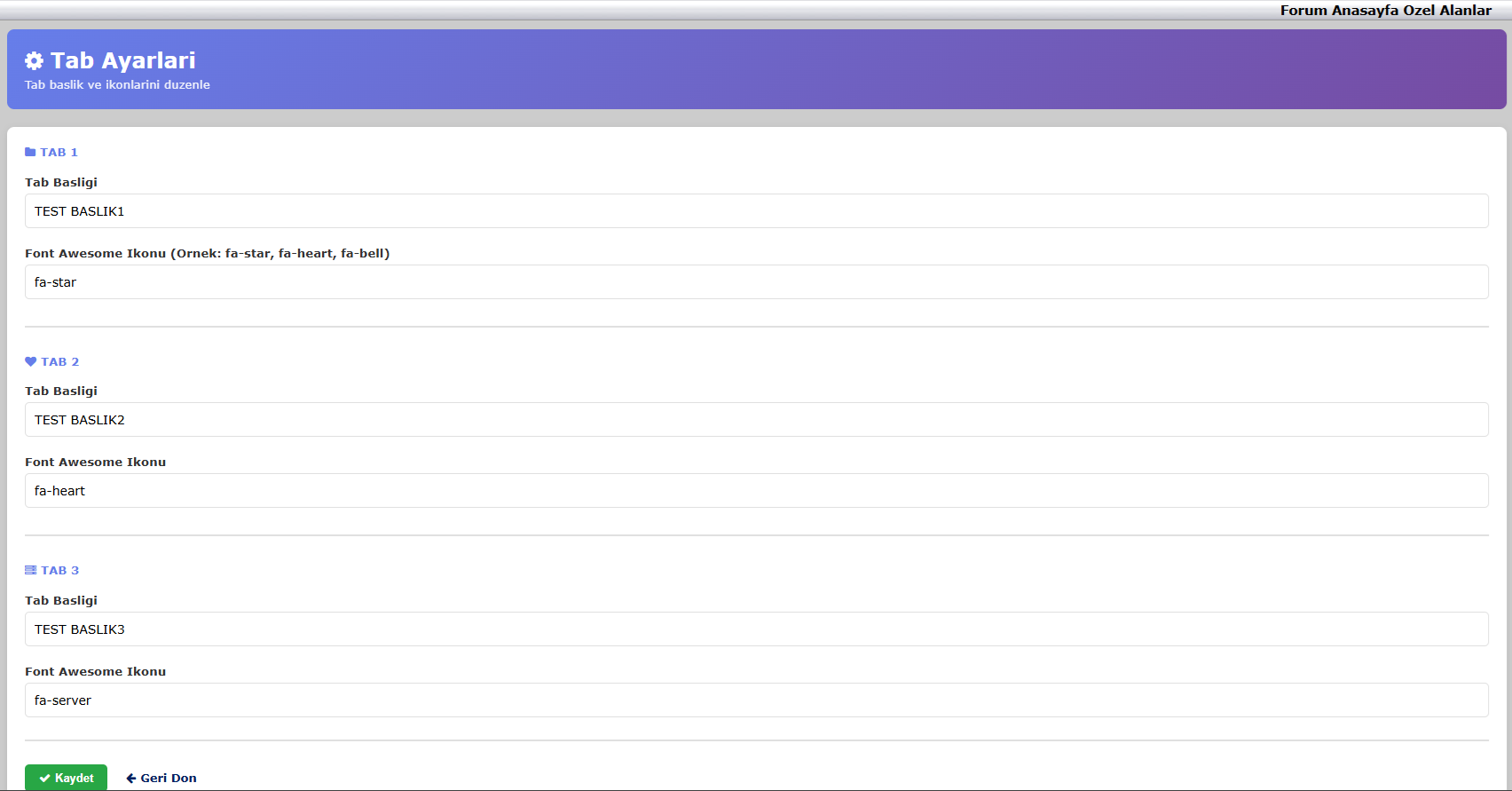
Task: Click the Tab Ayarlari page title
Action: (122, 60)
